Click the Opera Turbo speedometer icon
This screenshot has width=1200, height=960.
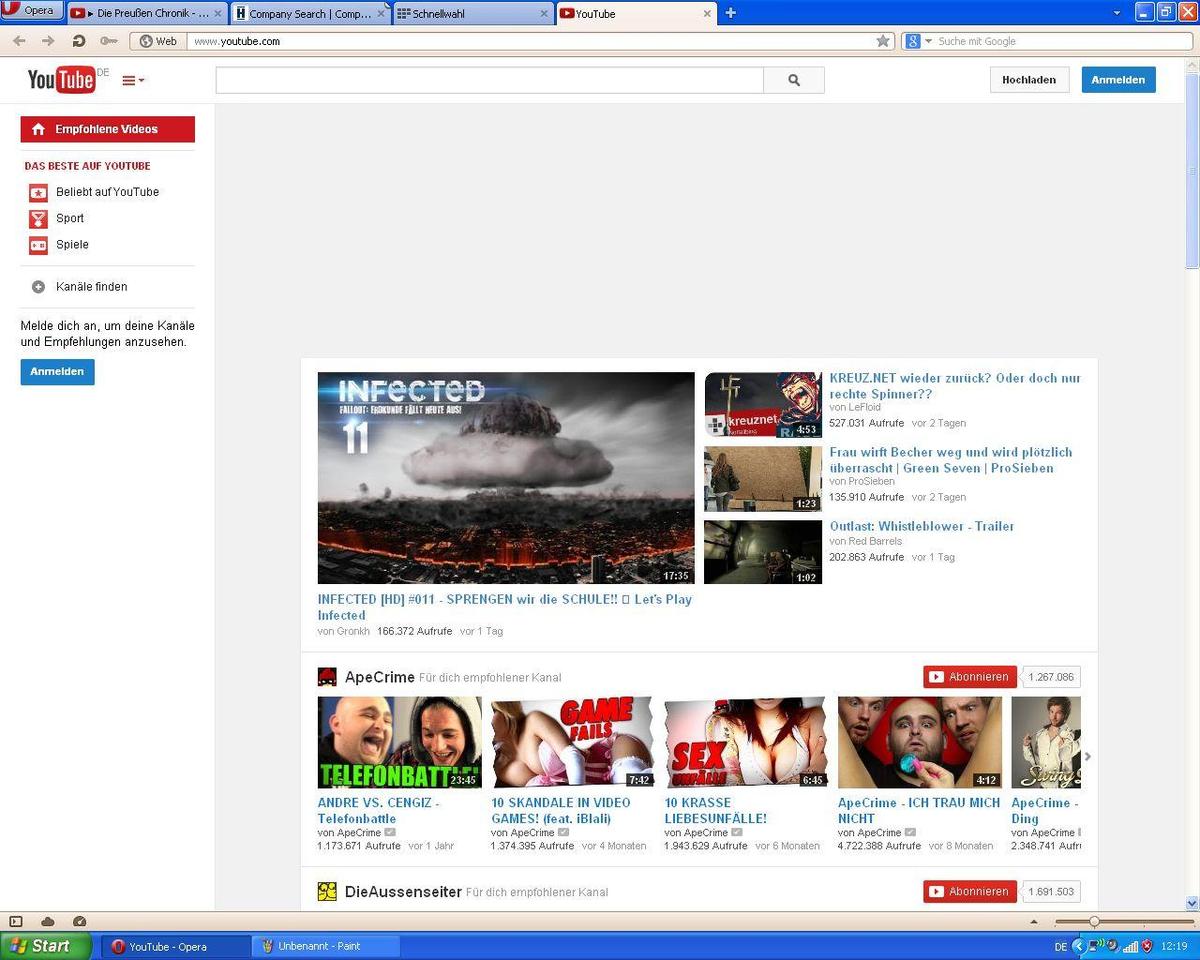coord(80,921)
